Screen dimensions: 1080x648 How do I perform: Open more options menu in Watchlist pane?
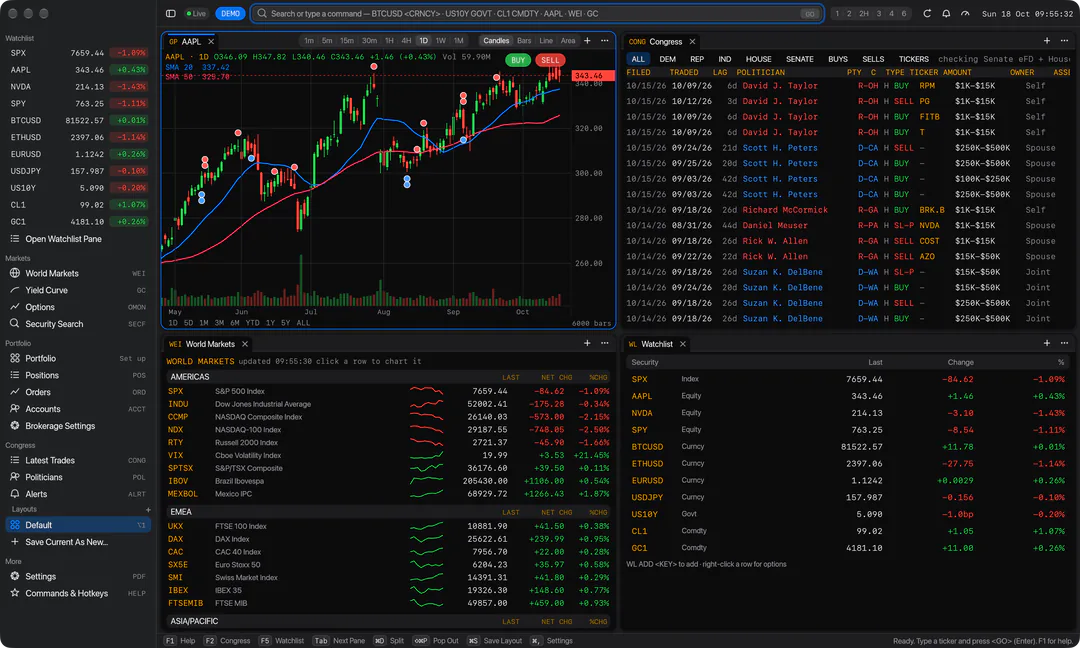point(1064,343)
